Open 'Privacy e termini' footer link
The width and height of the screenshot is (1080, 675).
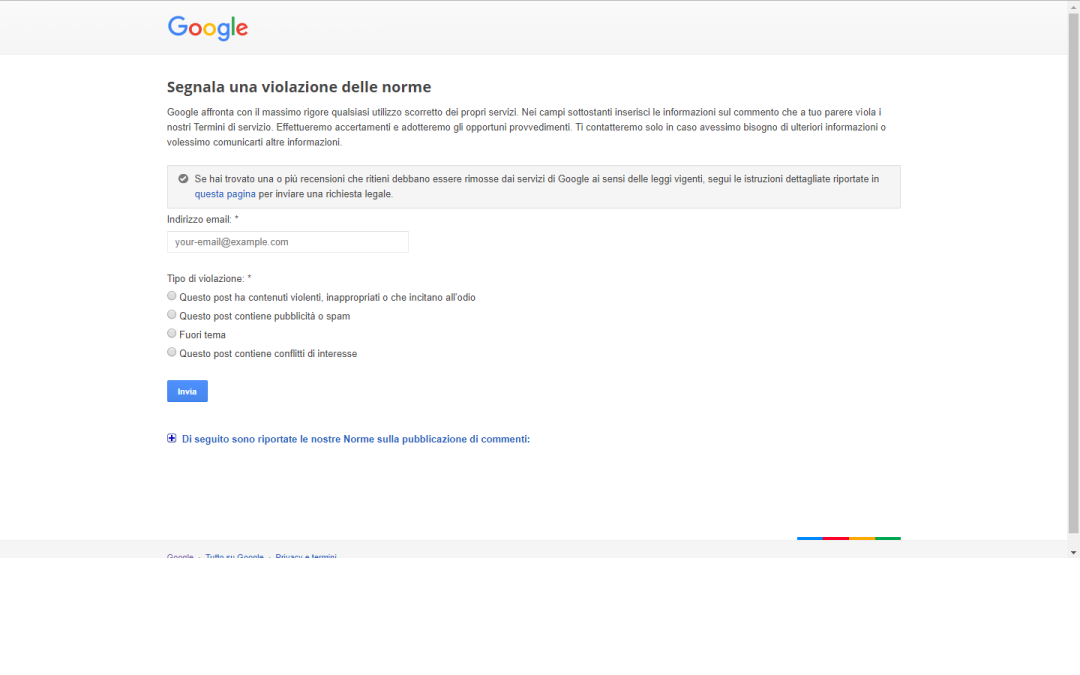click(306, 556)
